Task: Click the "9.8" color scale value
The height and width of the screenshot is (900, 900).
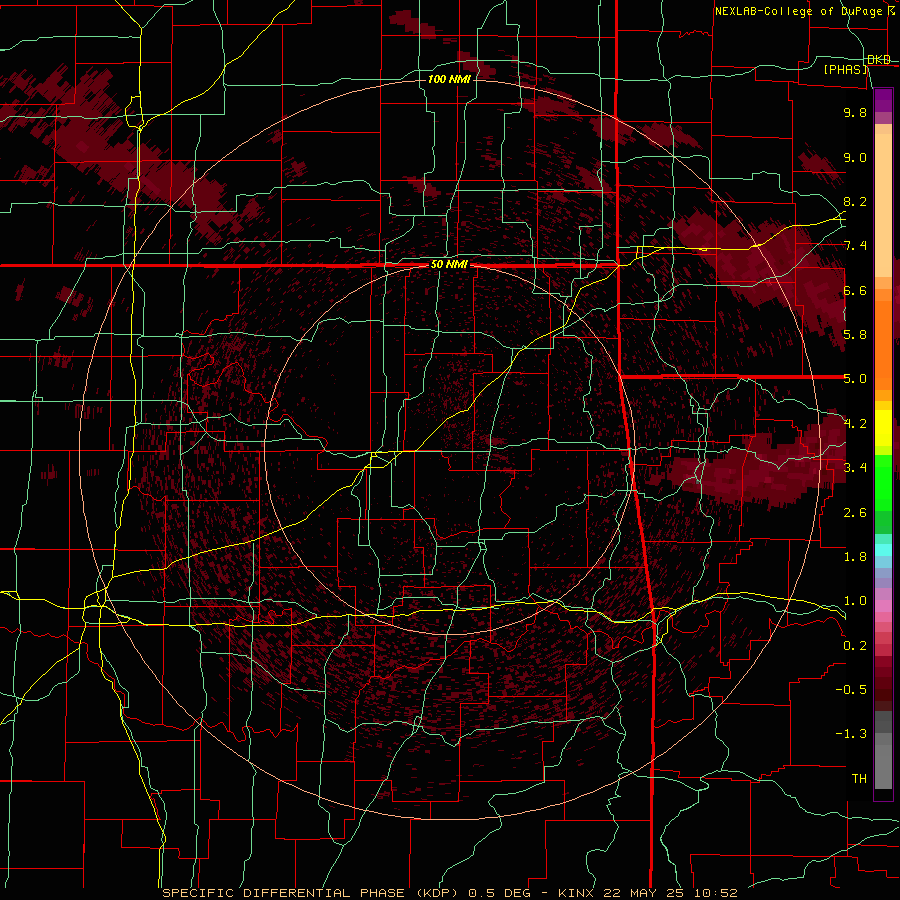Action: tap(855, 112)
